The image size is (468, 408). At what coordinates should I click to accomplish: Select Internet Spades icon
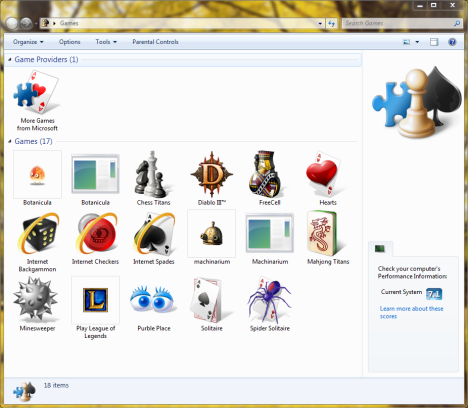154,234
